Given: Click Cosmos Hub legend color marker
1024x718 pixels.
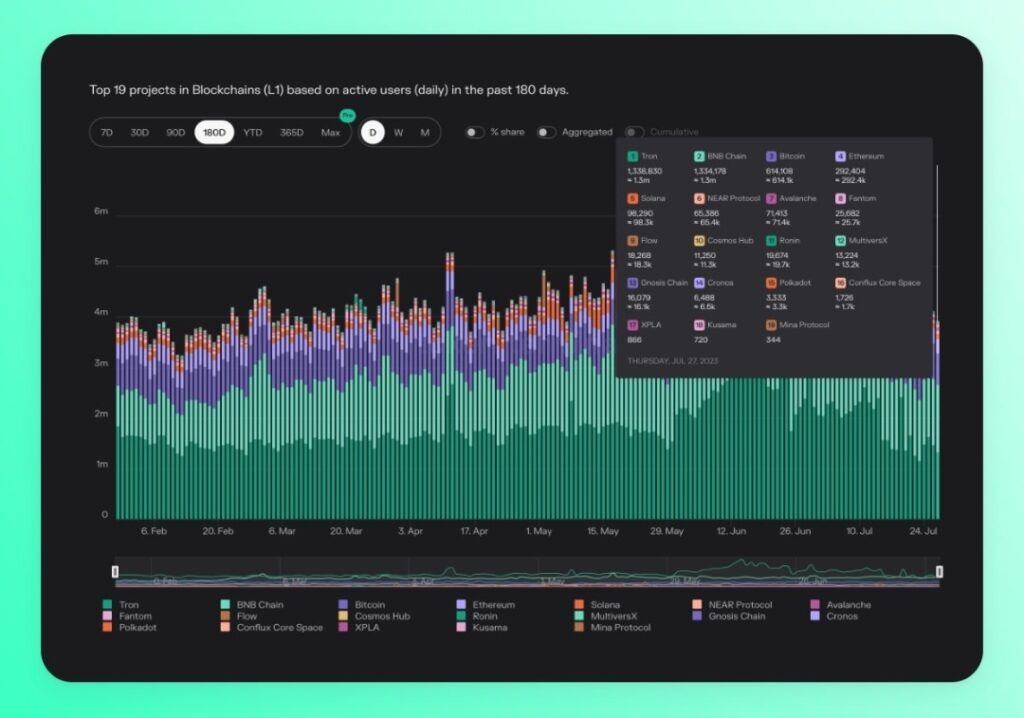Looking at the screenshot, I should pyautogui.click(x=343, y=615).
